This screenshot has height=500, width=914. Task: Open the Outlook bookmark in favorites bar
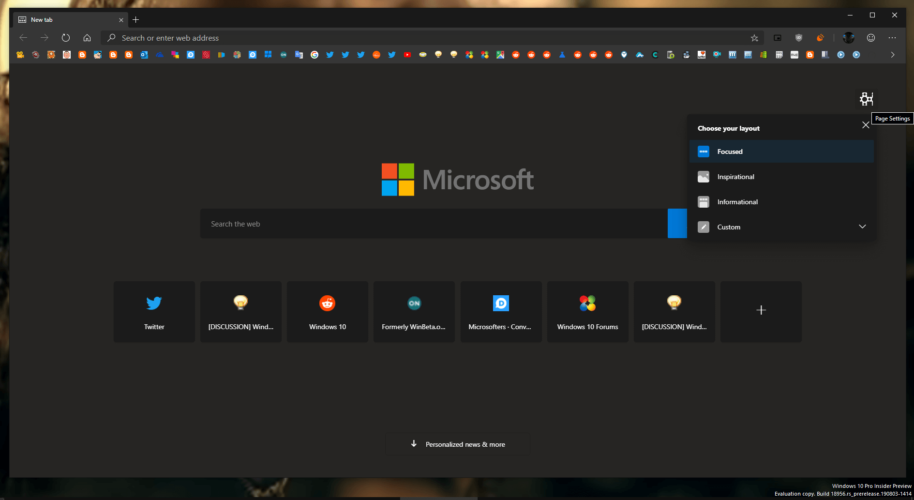[144, 55]
